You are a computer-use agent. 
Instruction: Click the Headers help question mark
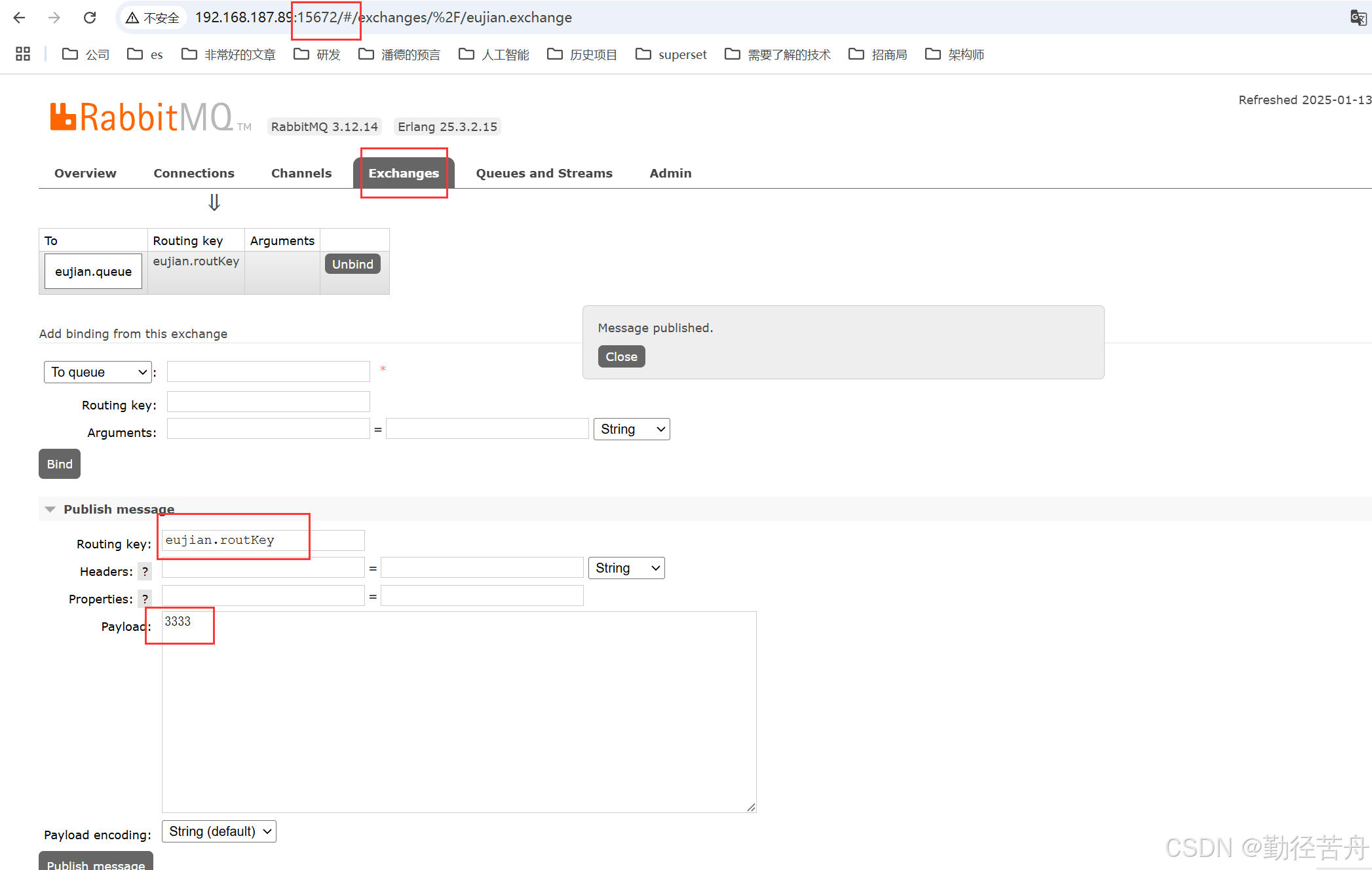click(145, 571)
